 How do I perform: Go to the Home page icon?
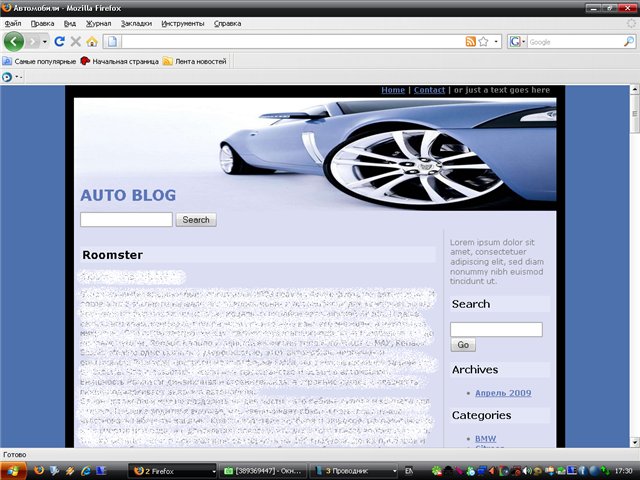(x=92, y=41)
